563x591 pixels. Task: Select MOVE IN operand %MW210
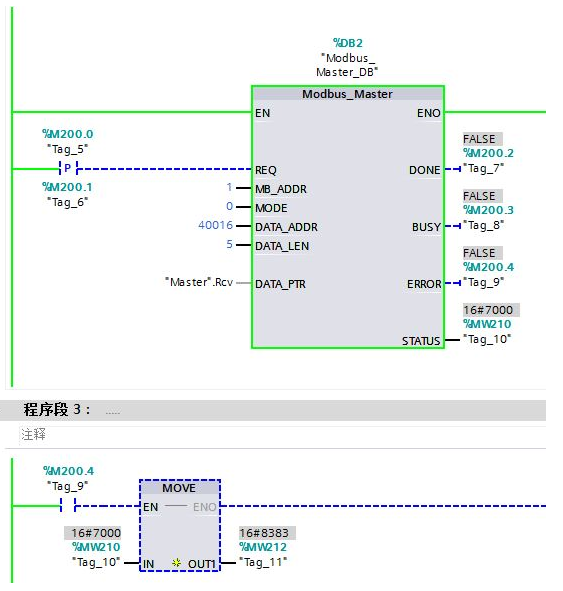pyautogui.click(x=96, y=547)
